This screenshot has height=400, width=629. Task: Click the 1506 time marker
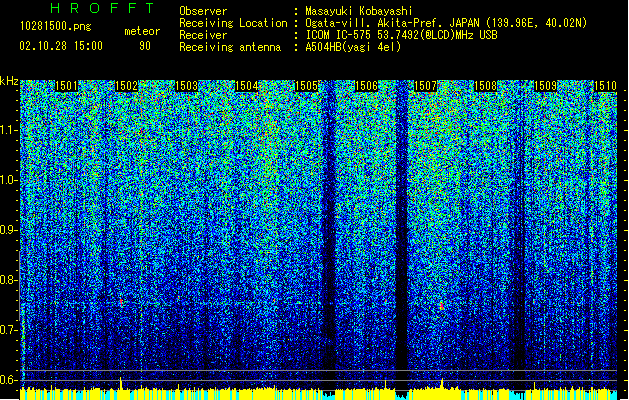point(366,86)
